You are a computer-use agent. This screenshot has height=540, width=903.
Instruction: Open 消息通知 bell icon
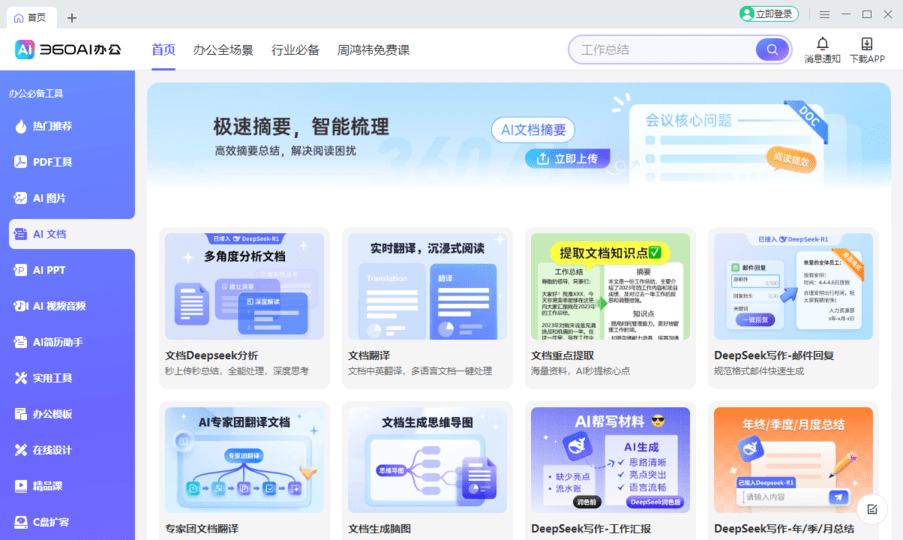(x=822, y=44)
